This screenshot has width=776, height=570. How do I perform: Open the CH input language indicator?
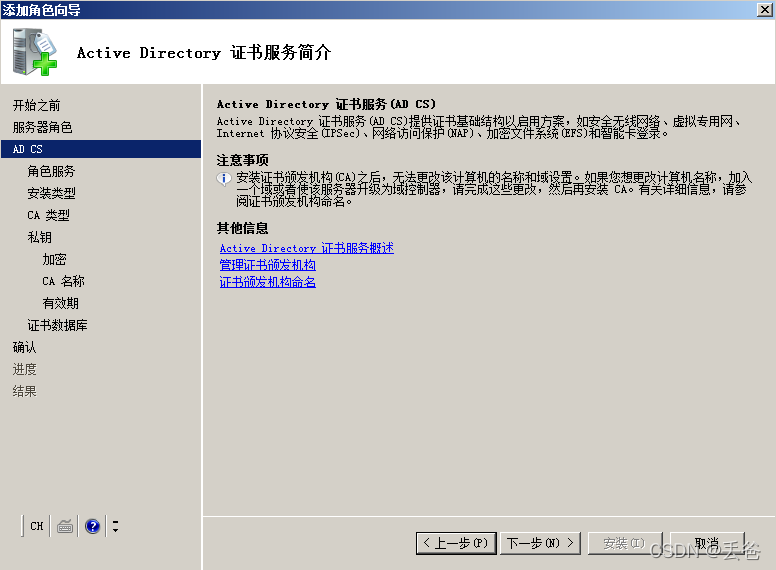point(37,526)
